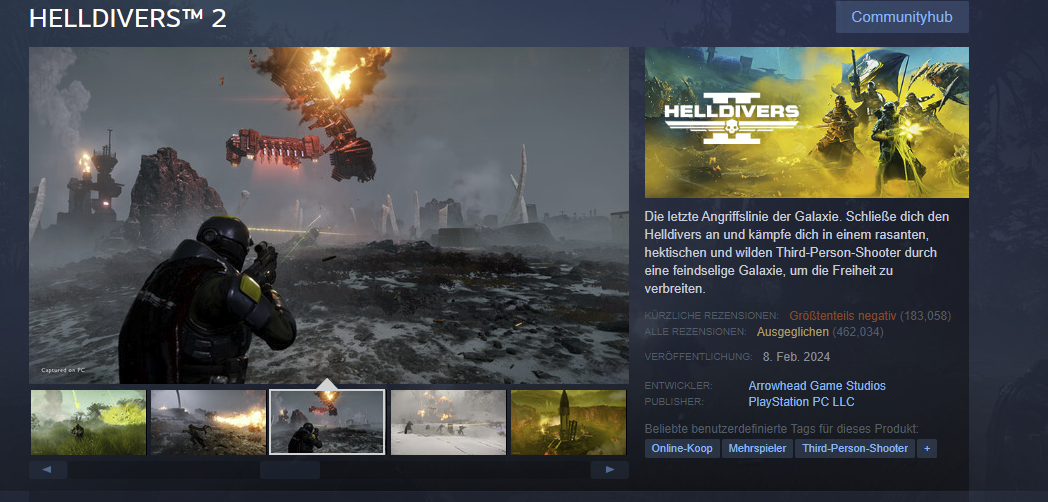Select the flamethrower fire screenshot thumbnail
The width and height of the screenshot is (1048, 502).
pos(208,422)
